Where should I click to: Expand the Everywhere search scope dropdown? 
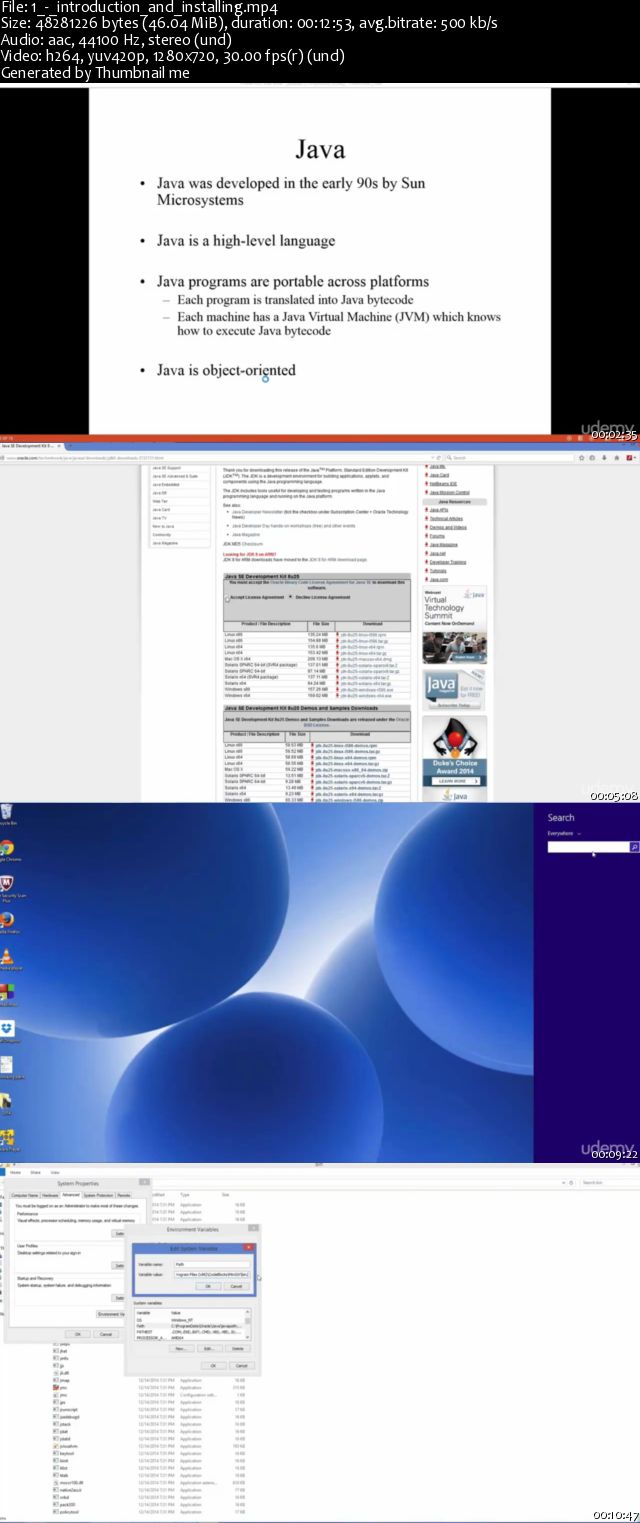(x=564, y=833)
